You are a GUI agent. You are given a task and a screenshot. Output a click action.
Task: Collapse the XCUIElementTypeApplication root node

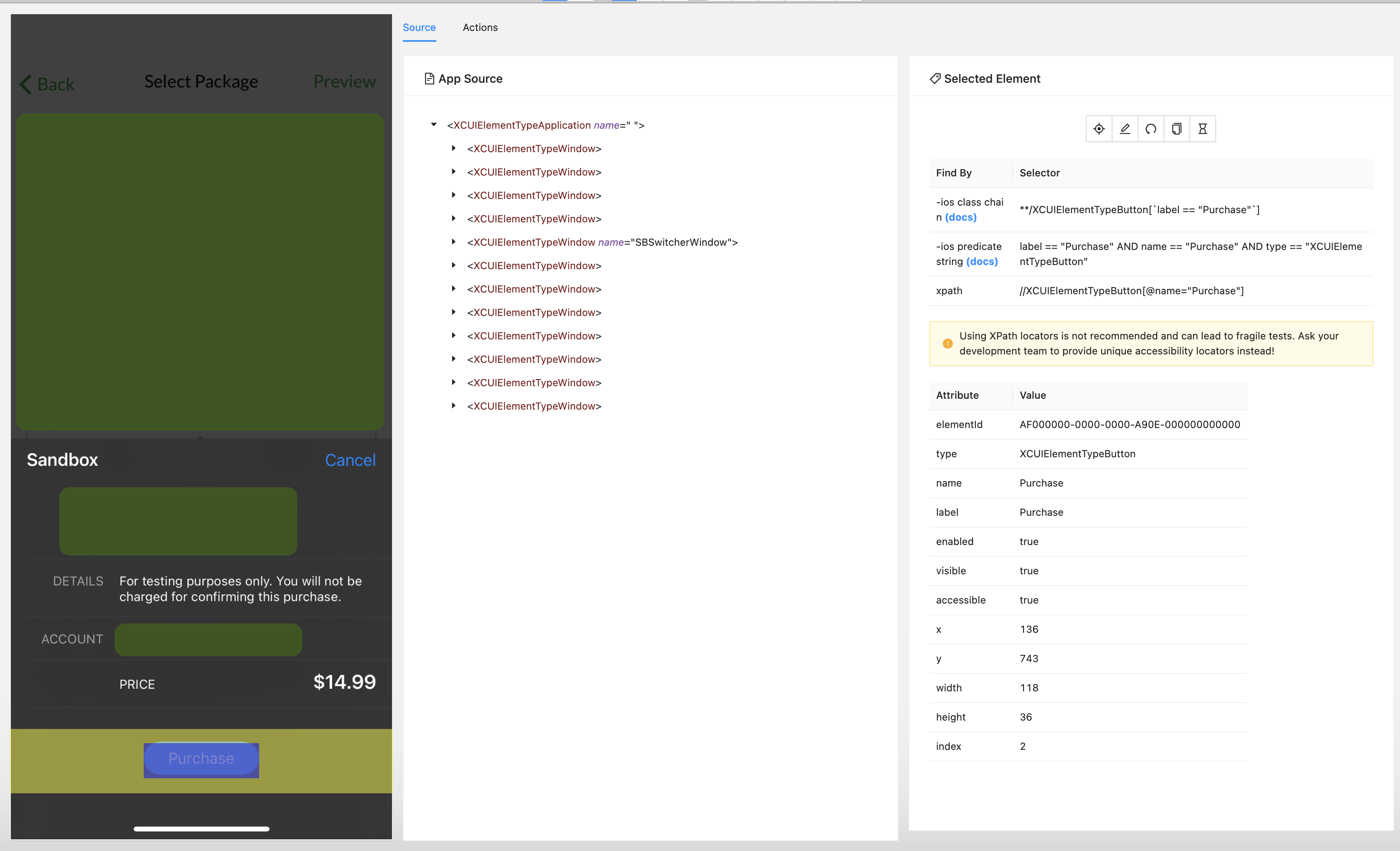click(433, 125)
